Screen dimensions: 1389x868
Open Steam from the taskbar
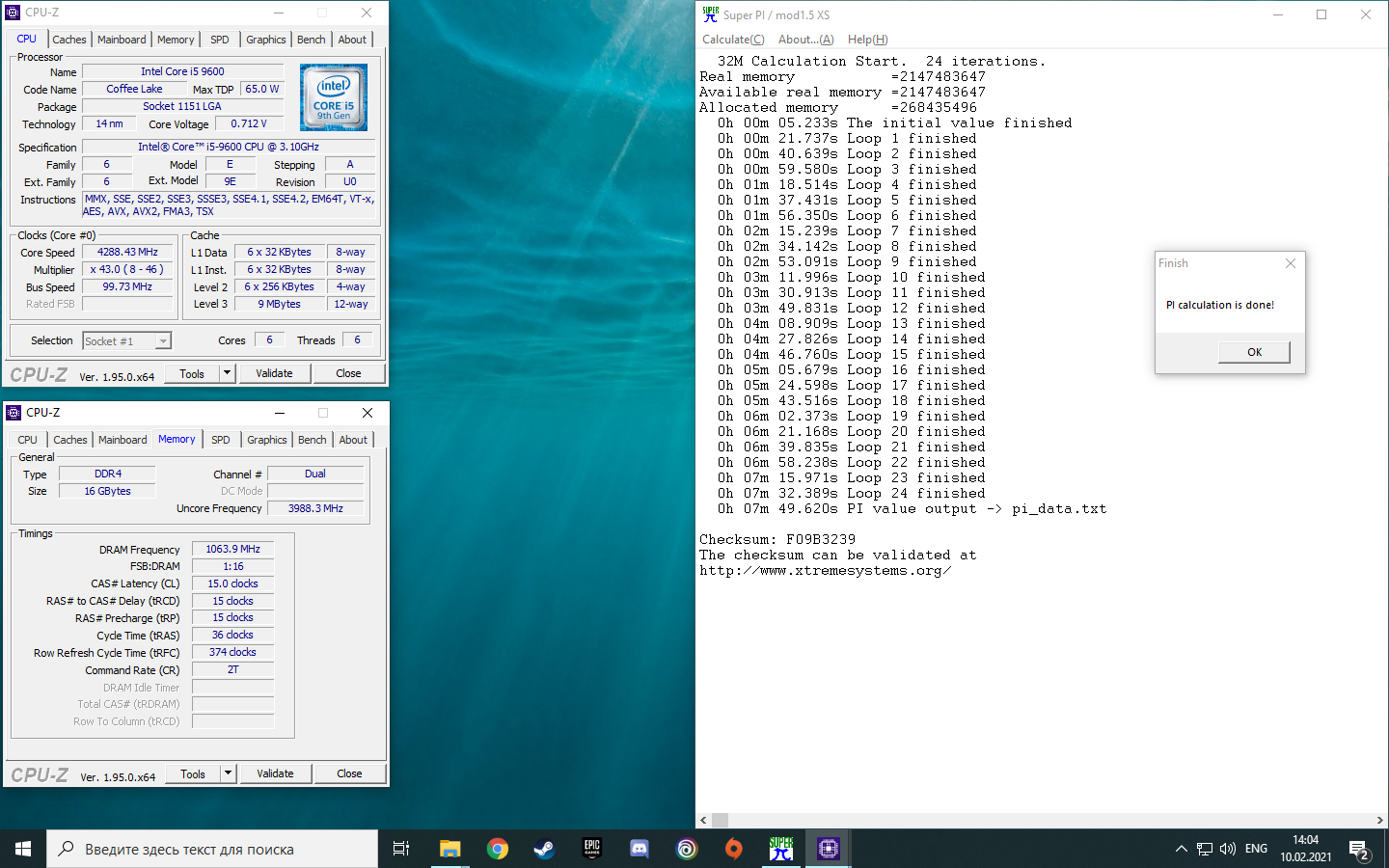point(545,849)
